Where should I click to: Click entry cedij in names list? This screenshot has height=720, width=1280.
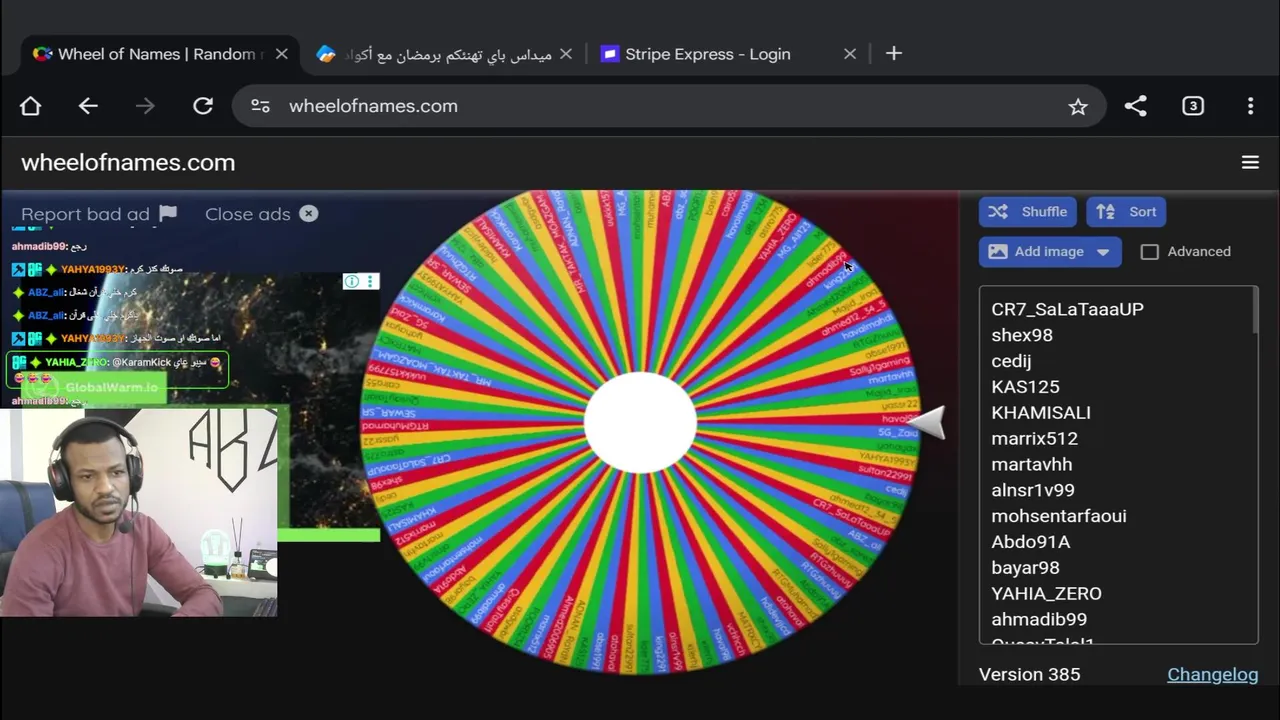(1011, 361)
